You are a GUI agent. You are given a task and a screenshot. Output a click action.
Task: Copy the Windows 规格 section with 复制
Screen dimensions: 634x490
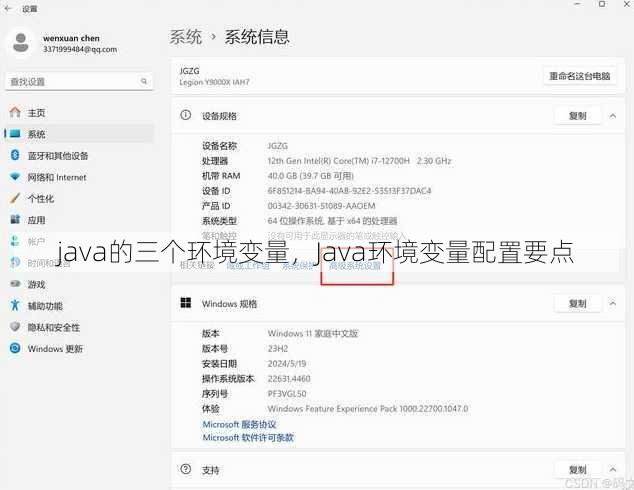[577, 304]
